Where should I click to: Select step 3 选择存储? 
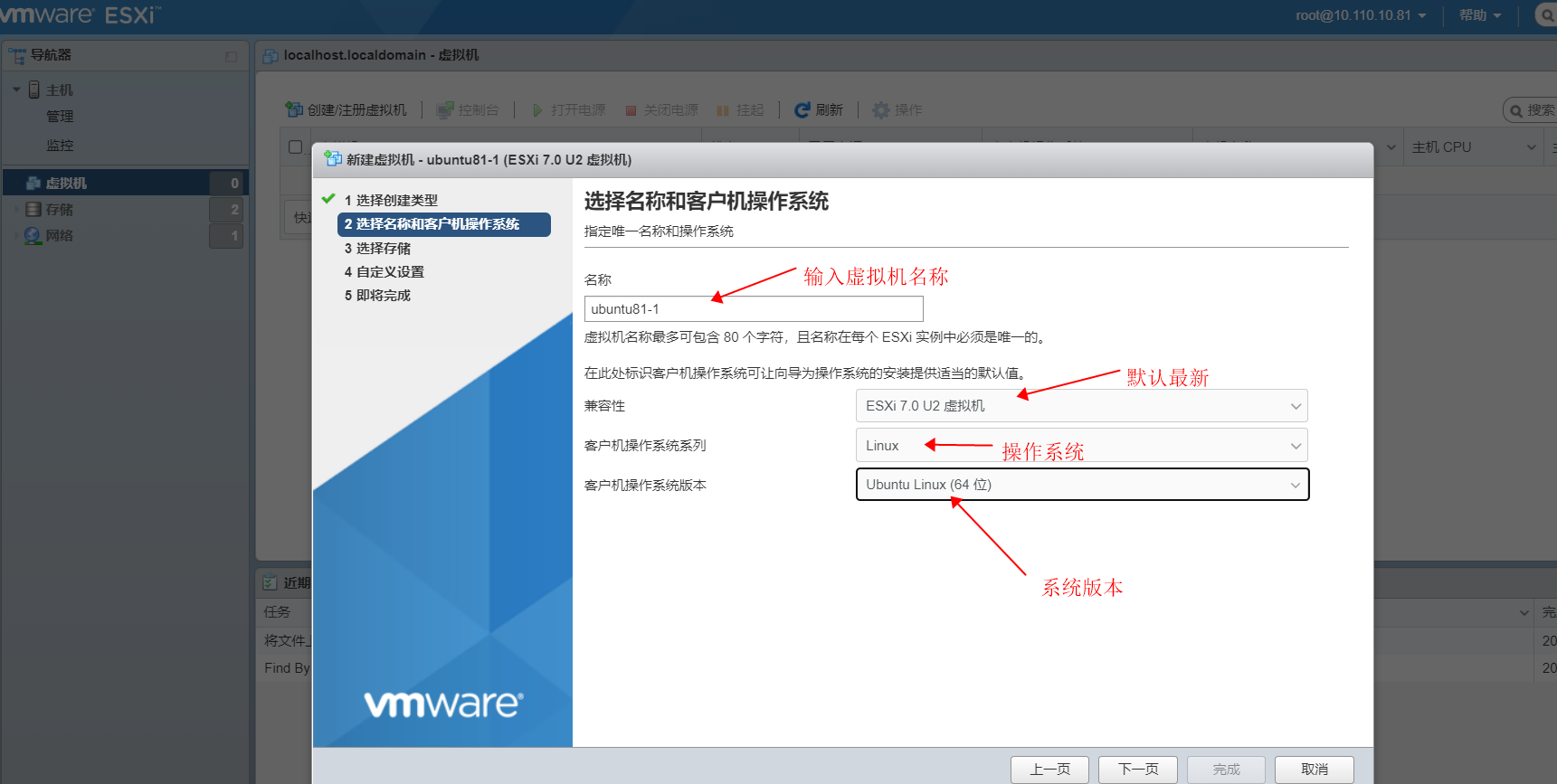click(377, 248)
